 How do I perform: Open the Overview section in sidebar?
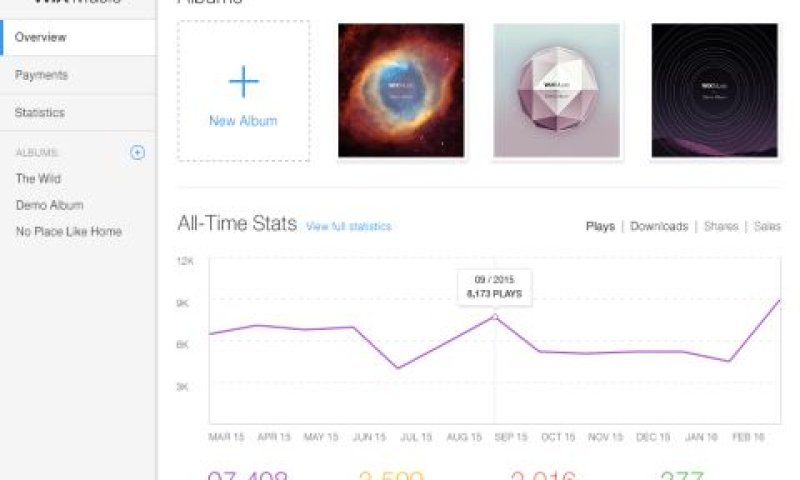(78, 37)
